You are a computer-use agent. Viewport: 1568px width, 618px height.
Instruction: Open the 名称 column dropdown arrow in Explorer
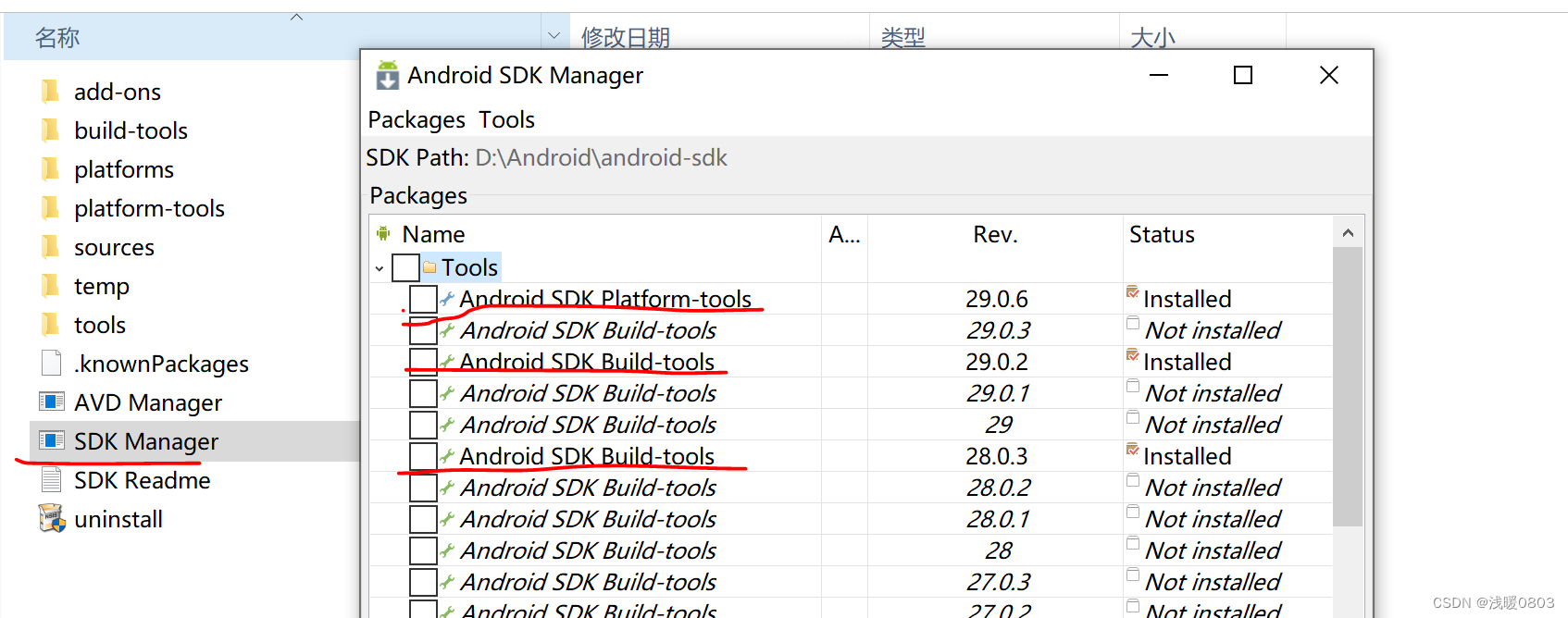pyautogui.click(x=554, y=36)
